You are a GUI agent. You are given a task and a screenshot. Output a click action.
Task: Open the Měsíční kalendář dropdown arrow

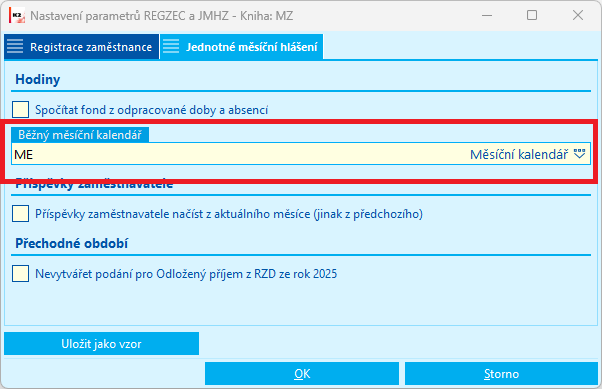(x=579, y=154)
